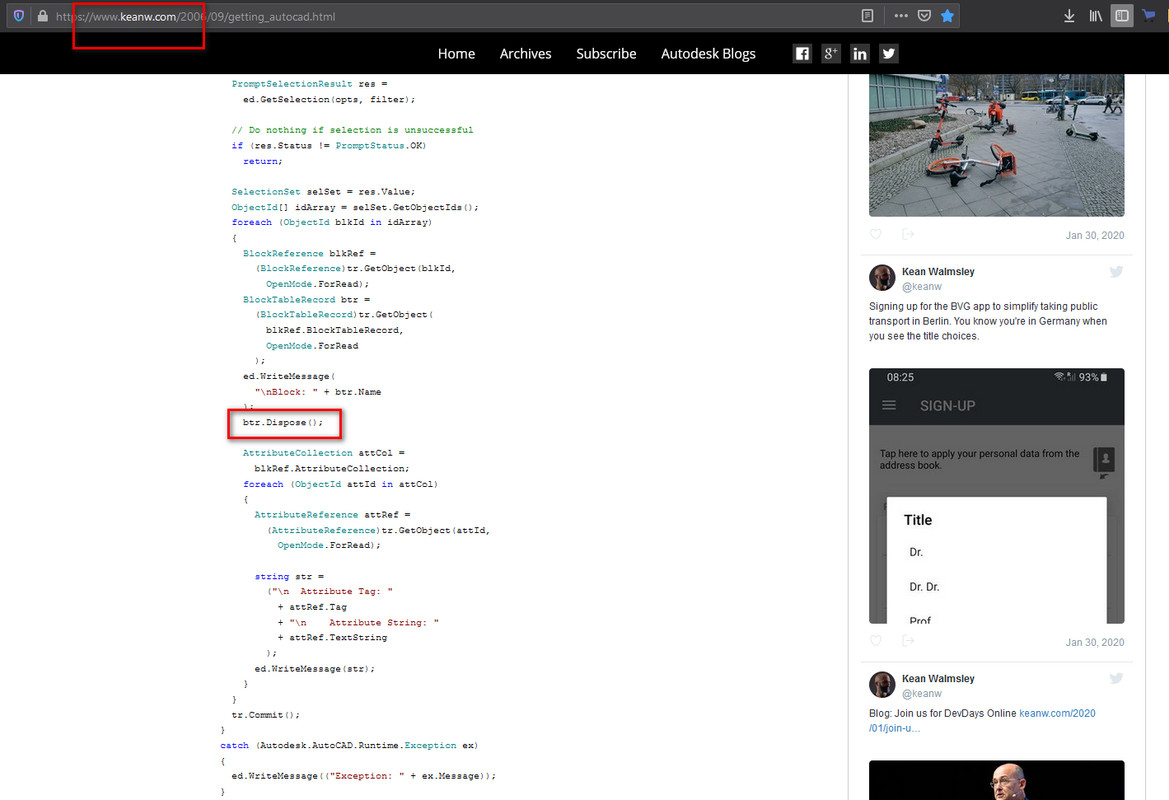
Task: Click the blue shopping cart extension icon
Action: click(x=1149, y=16)
